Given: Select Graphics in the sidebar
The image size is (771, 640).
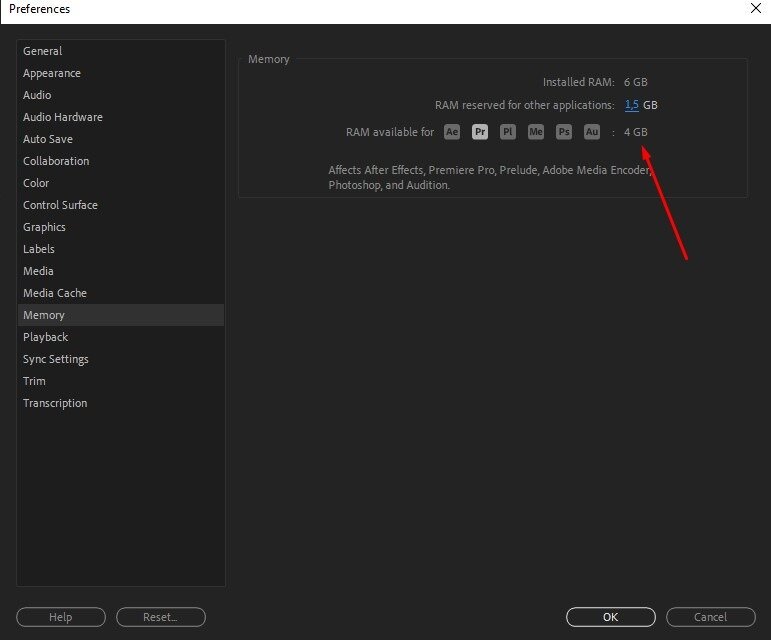Looking at the screenshot, I should [x=121, y=227].
